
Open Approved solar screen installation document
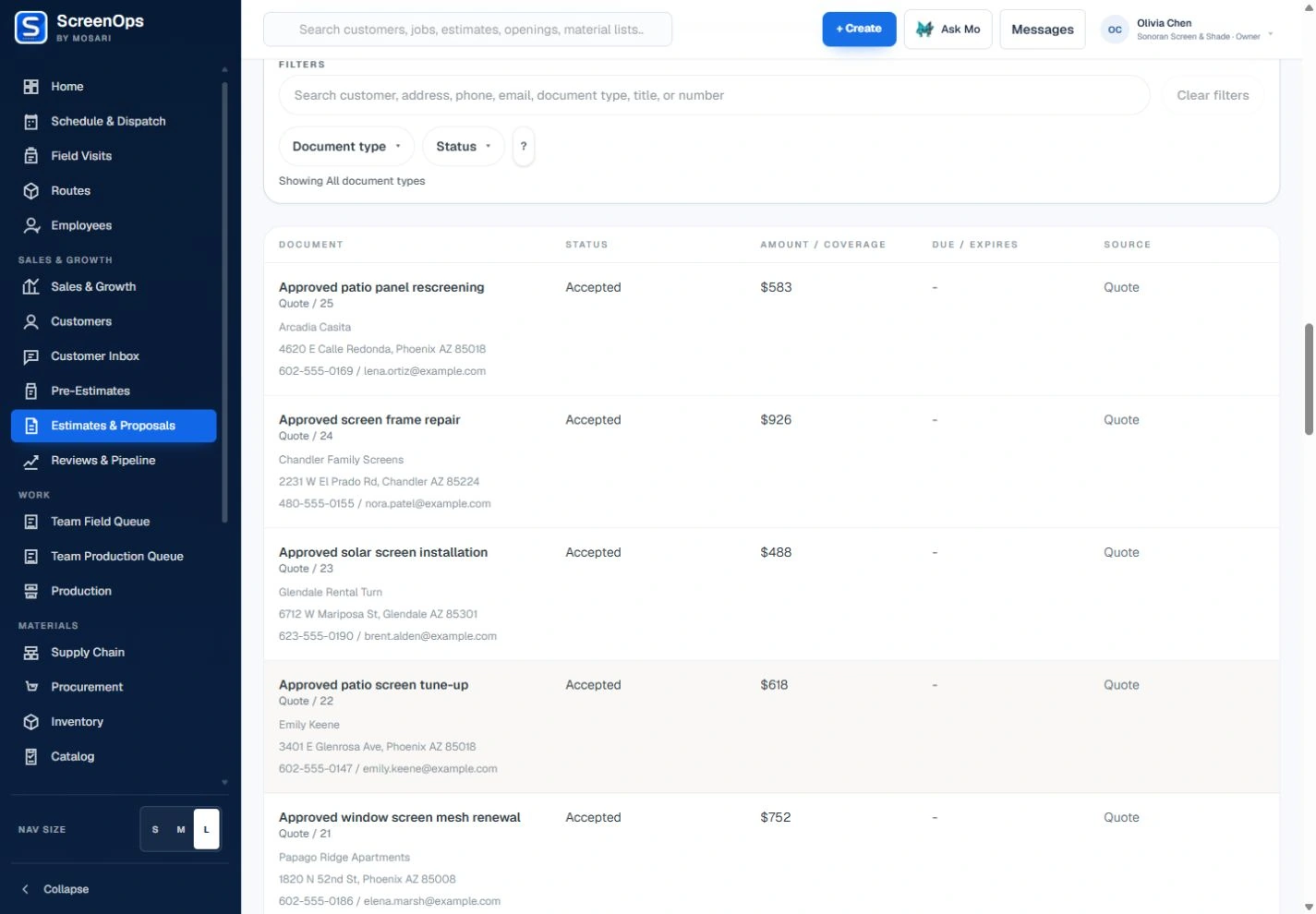coord(383,552)
